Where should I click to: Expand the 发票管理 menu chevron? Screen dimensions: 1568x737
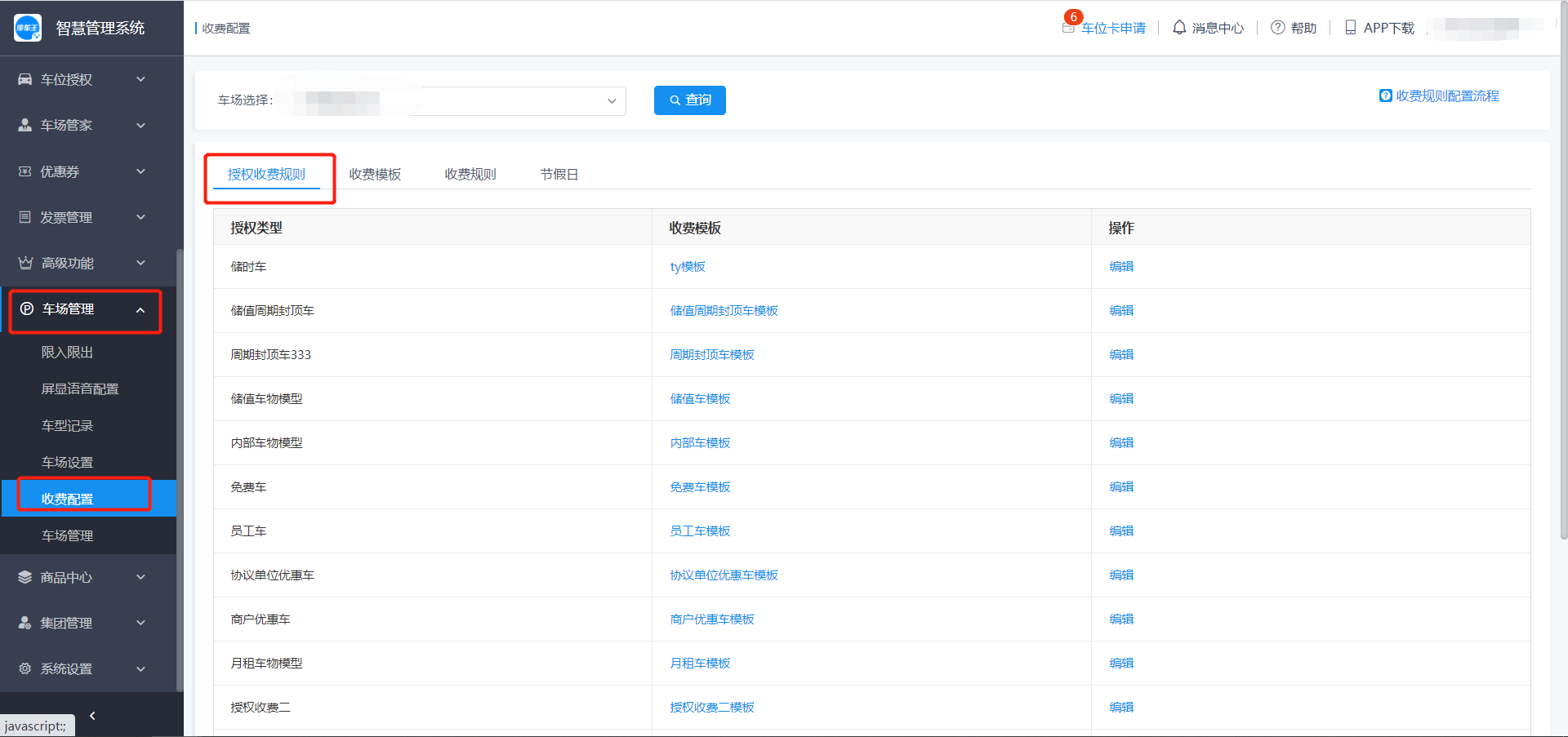click(x=140, y=217)
